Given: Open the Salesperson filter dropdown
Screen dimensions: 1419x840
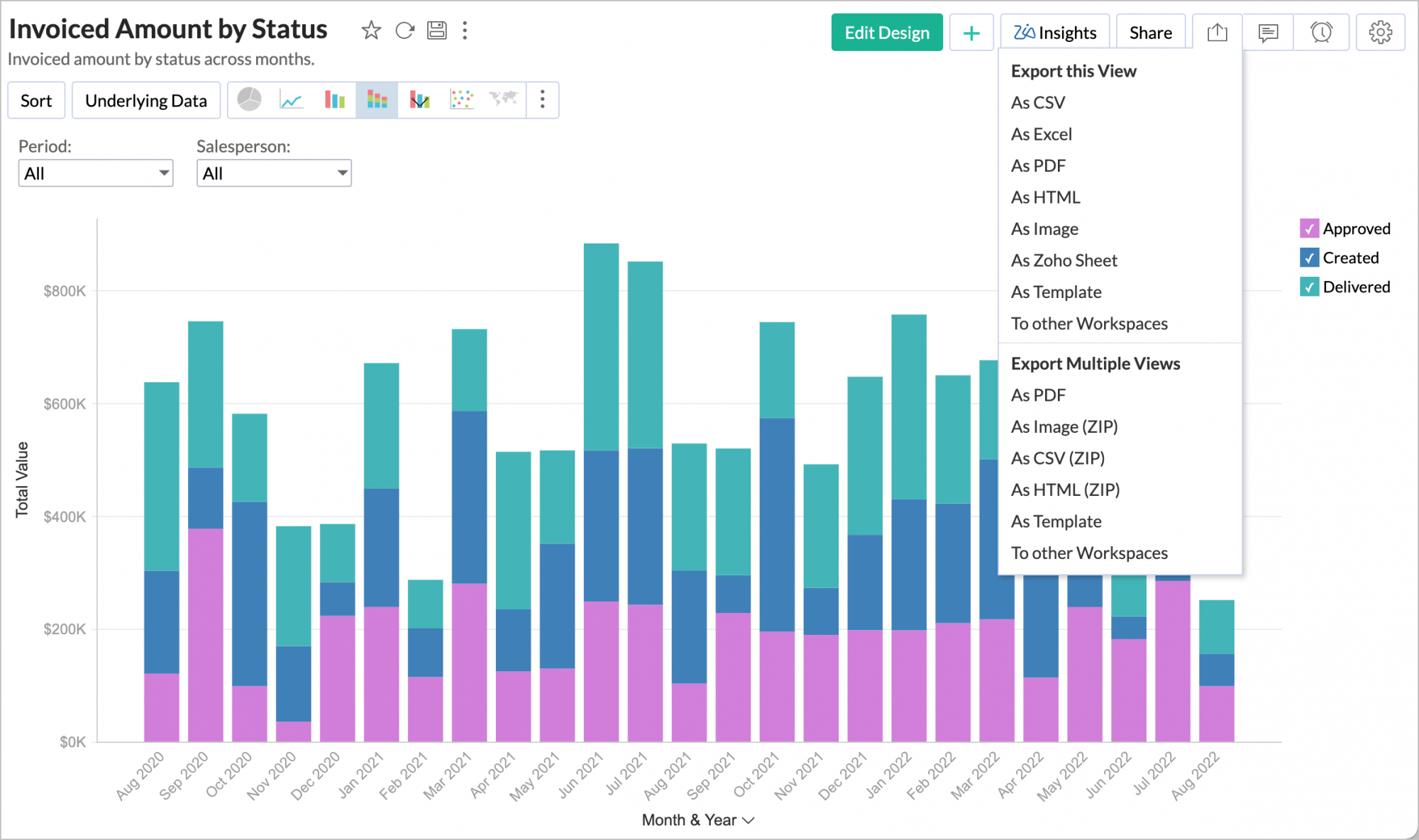Looking at the screenshot, I should [274, 172].
